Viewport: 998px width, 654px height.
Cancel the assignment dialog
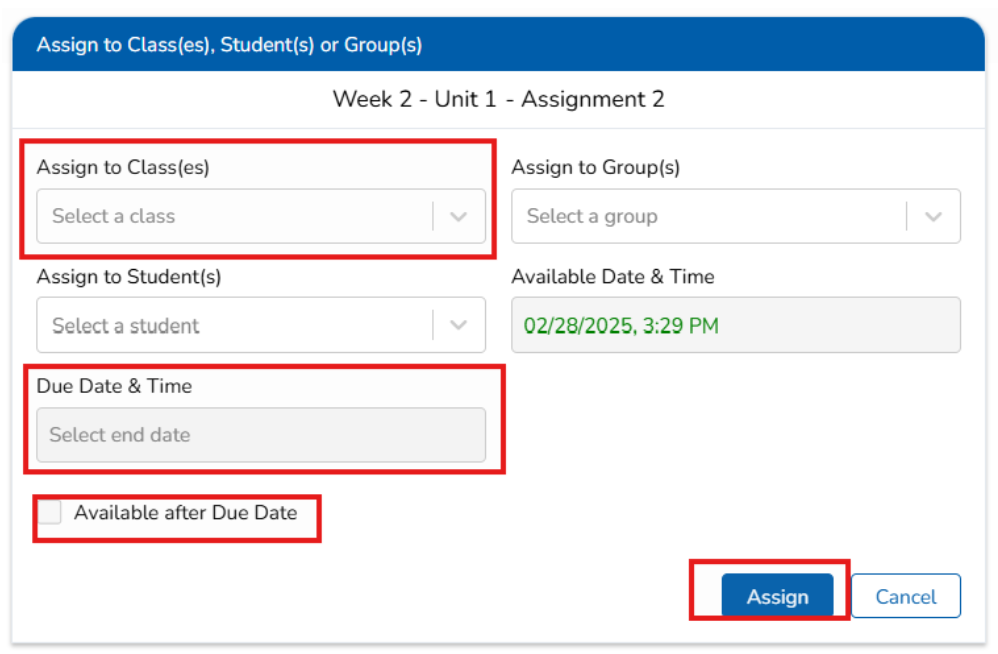pyautogui.click(x=905, y=597)
